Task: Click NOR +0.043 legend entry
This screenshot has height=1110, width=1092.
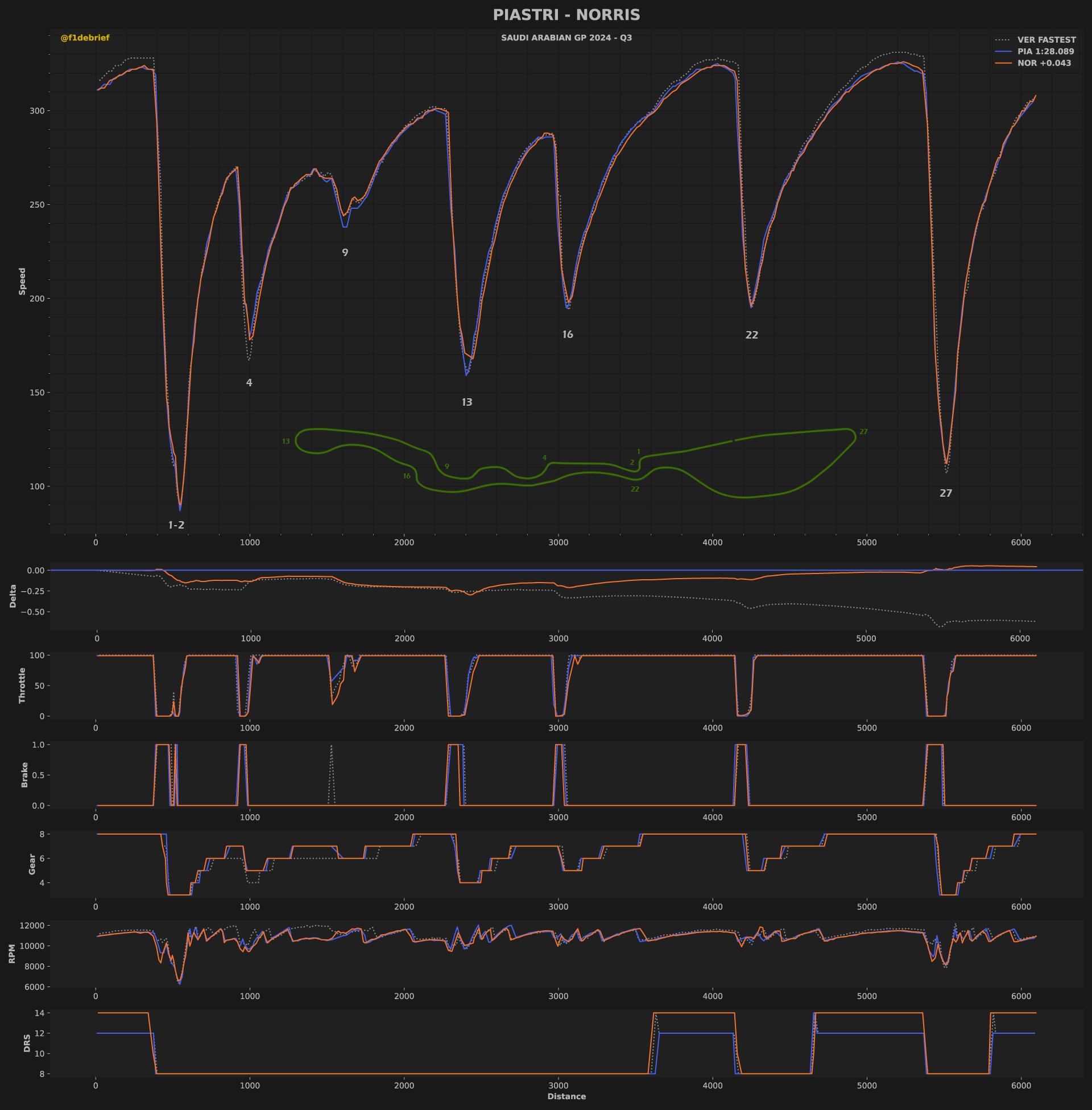Action: (1044, 63)
